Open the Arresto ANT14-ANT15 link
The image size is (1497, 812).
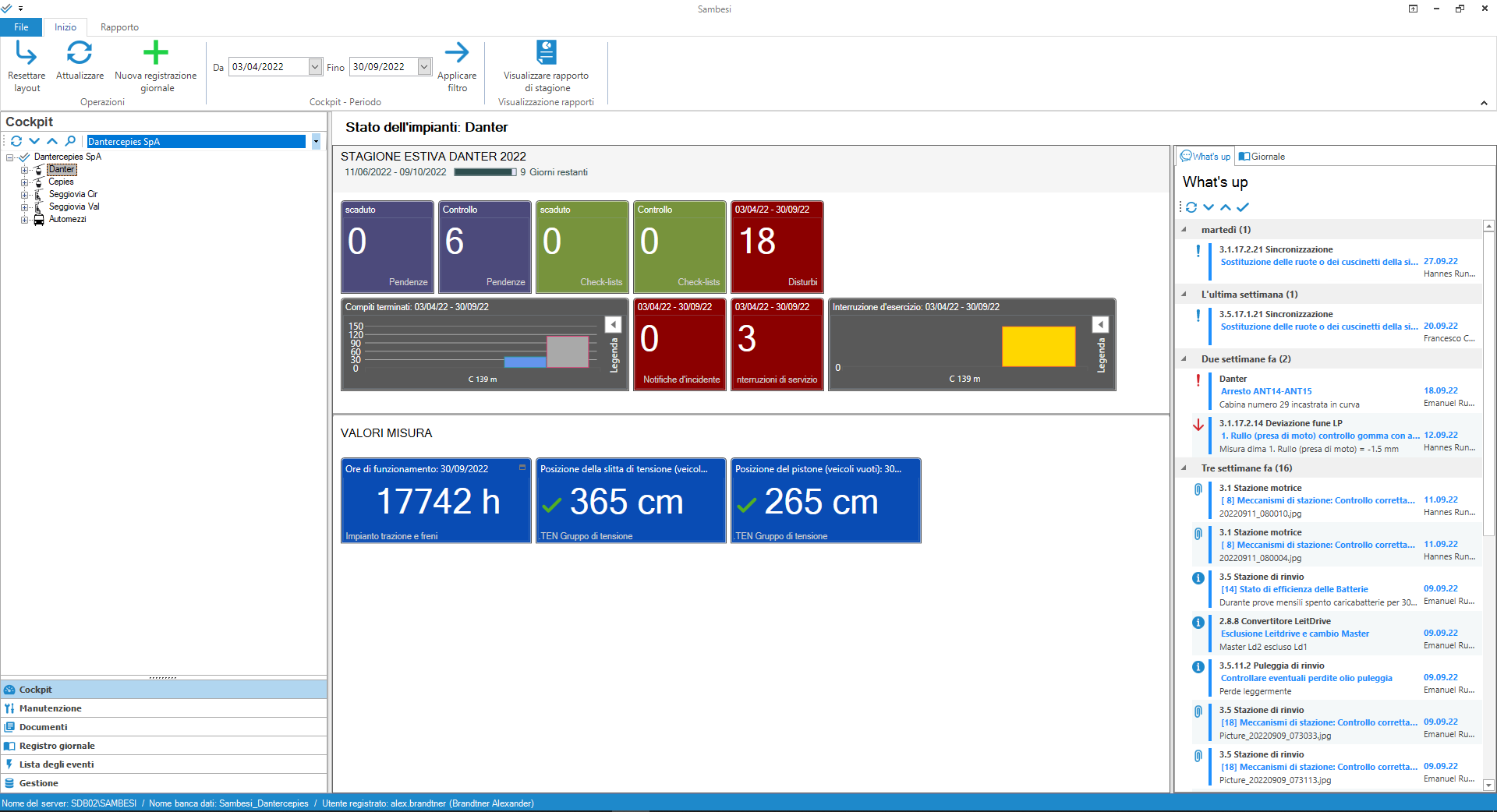[x=1266, y=391]
